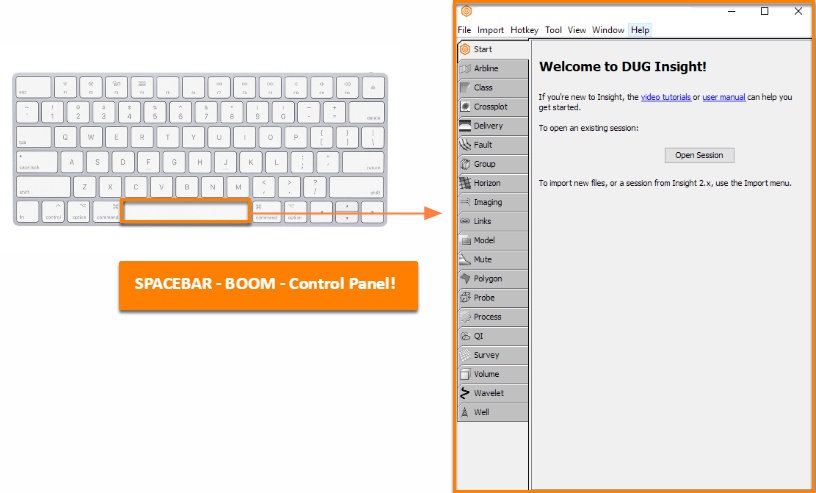This screenshot has width=816, height=493.
Task: Switch to the Imaging tab
Action: coord(493,202)
